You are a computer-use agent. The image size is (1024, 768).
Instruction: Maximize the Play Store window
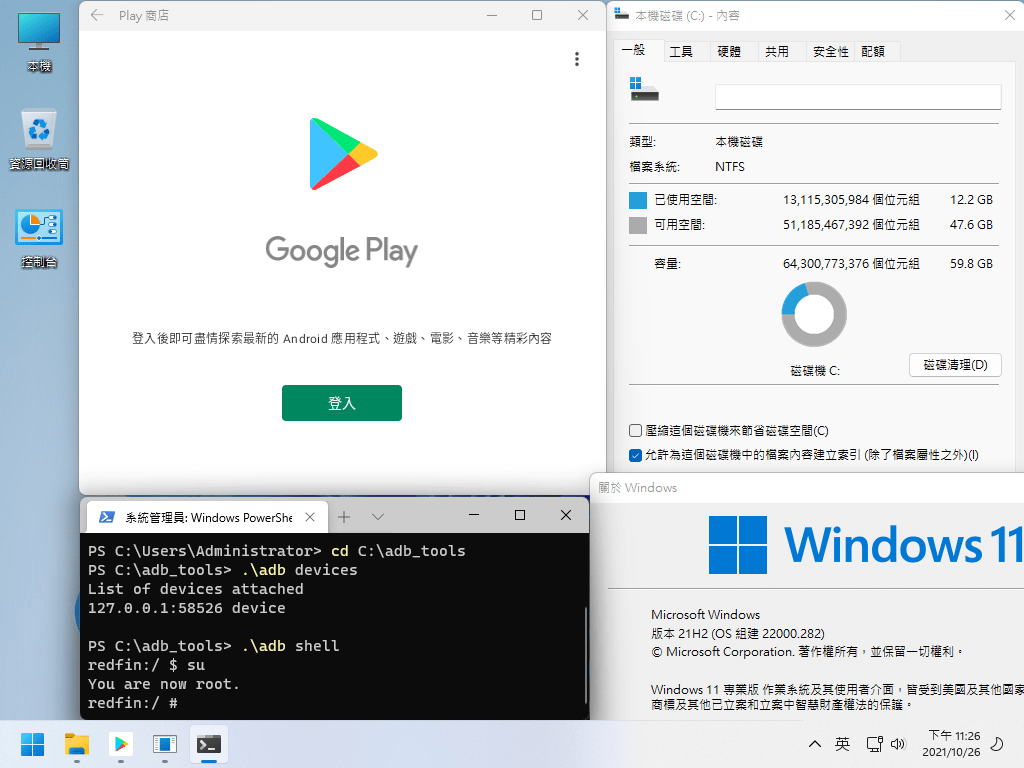tap(537, 15)
